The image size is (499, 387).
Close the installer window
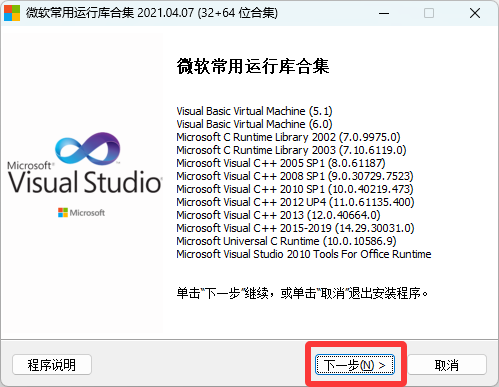pyautogui.click(x=475, y=13)
